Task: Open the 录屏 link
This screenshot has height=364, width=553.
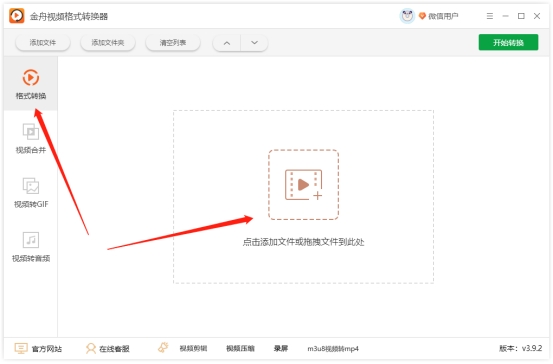Action: tap(281, 349)
